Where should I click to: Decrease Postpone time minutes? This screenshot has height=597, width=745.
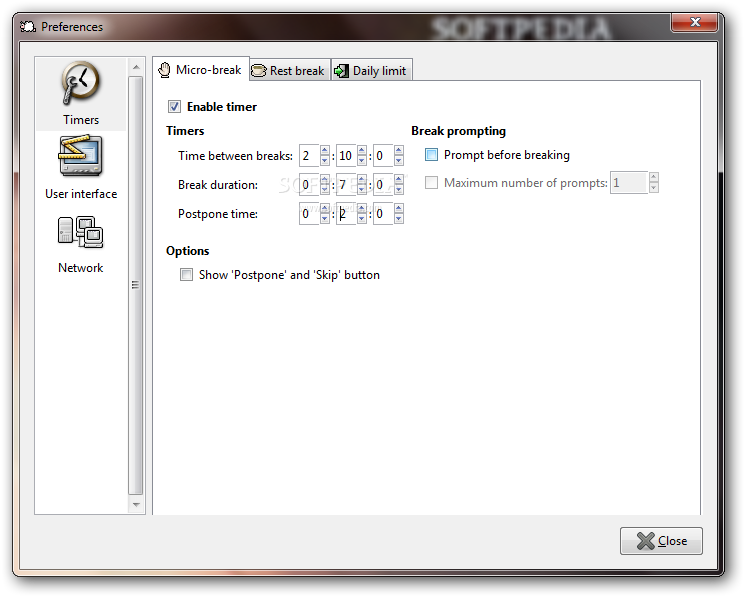point(362,218)
